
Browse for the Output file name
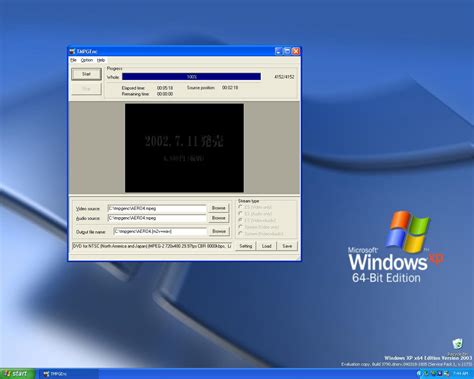[219, 231]
